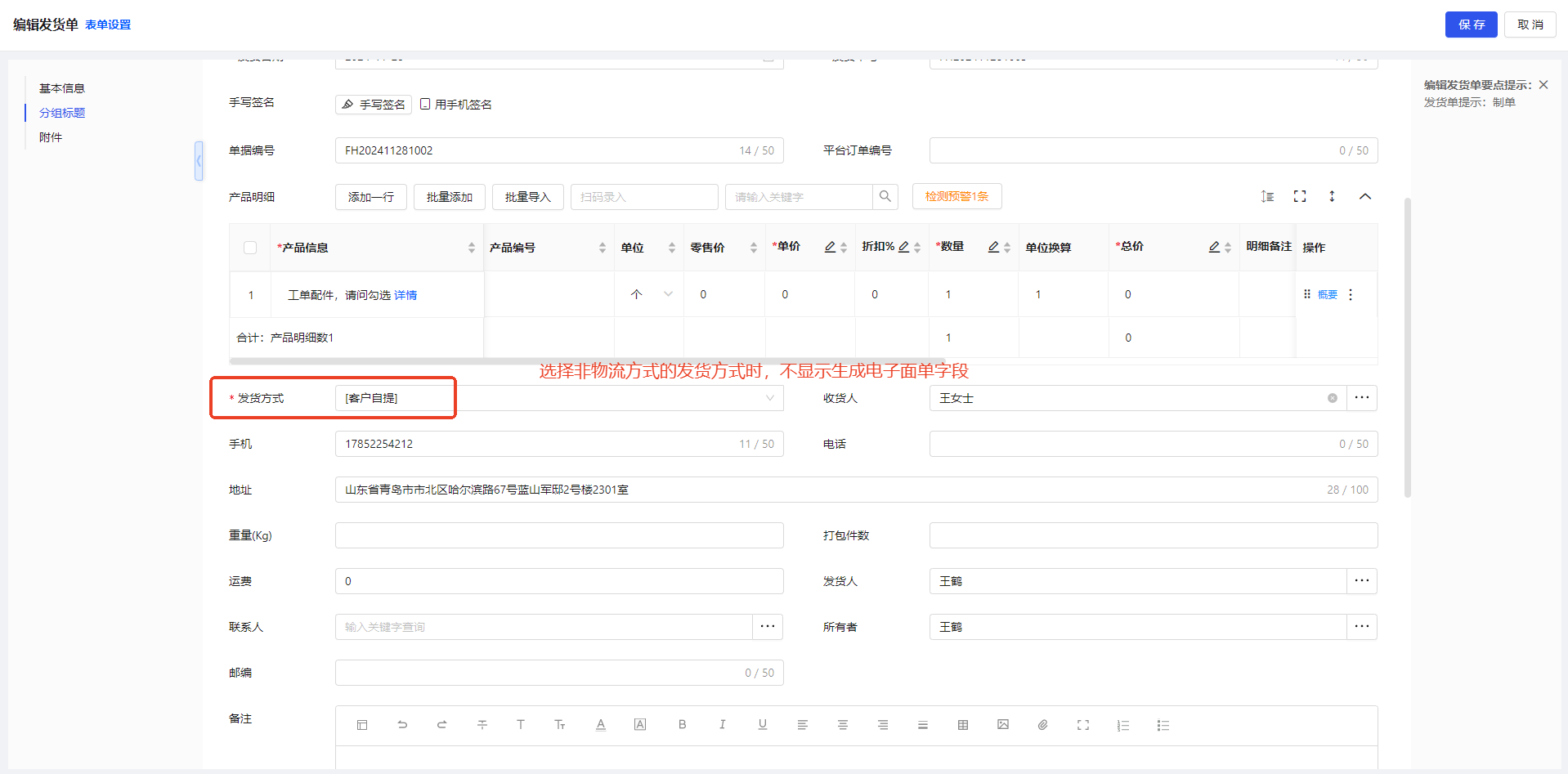Insert a table in the remarks editor
1568x774 pixels.
click(x=963, y=725)
